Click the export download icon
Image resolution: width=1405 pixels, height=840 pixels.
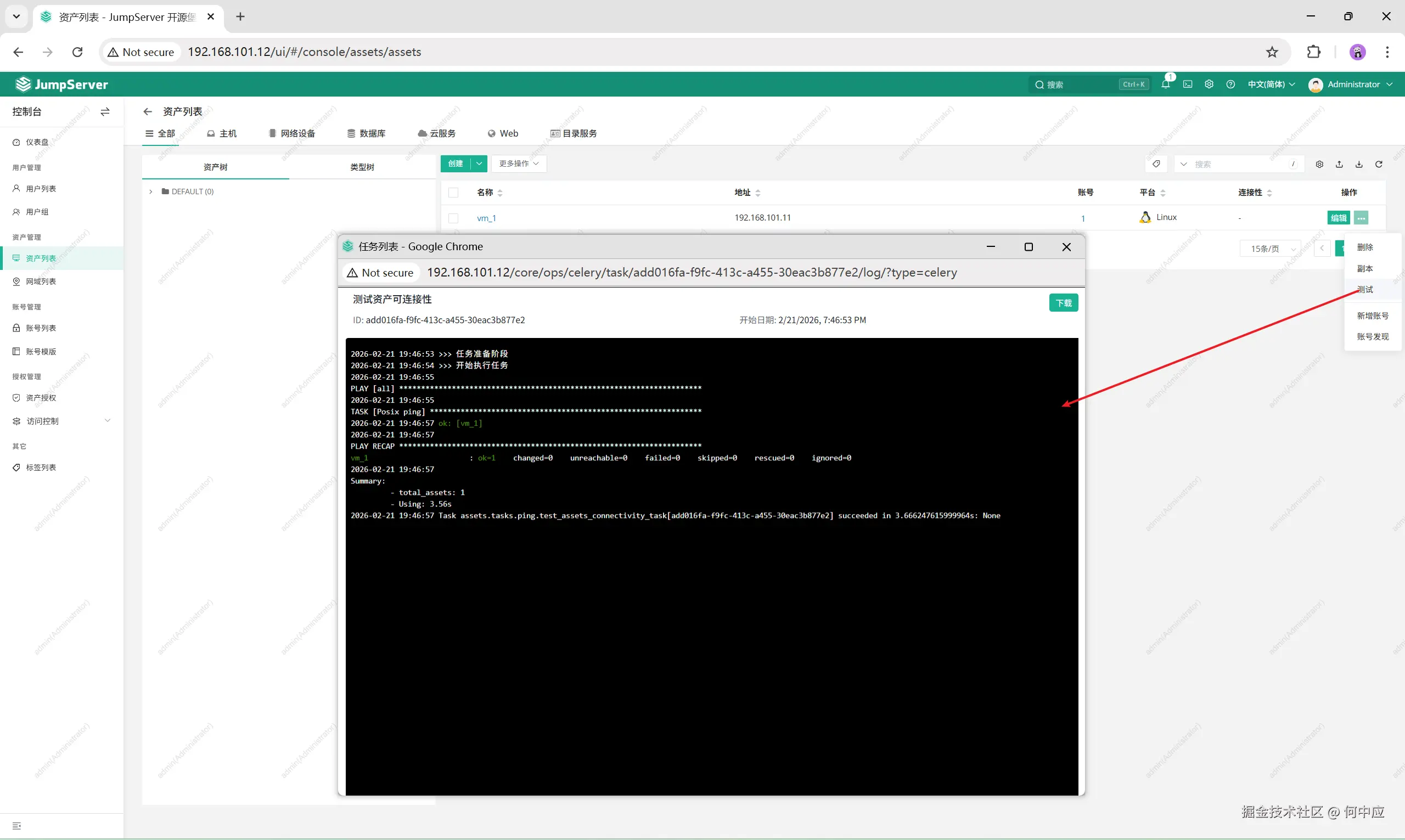tap(1359, 164)
